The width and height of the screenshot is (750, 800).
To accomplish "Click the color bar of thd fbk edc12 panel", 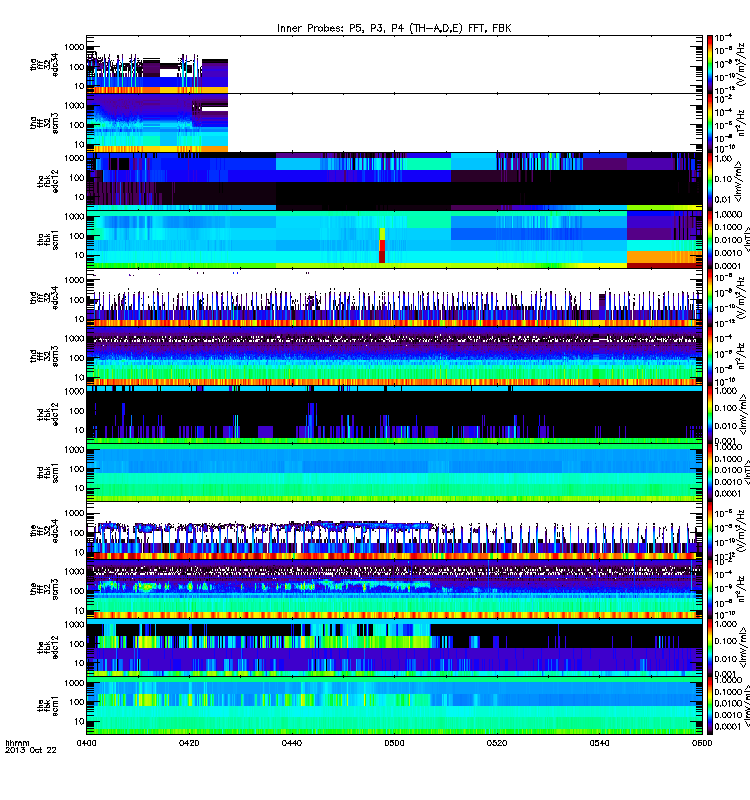I will tap(710, 414).
